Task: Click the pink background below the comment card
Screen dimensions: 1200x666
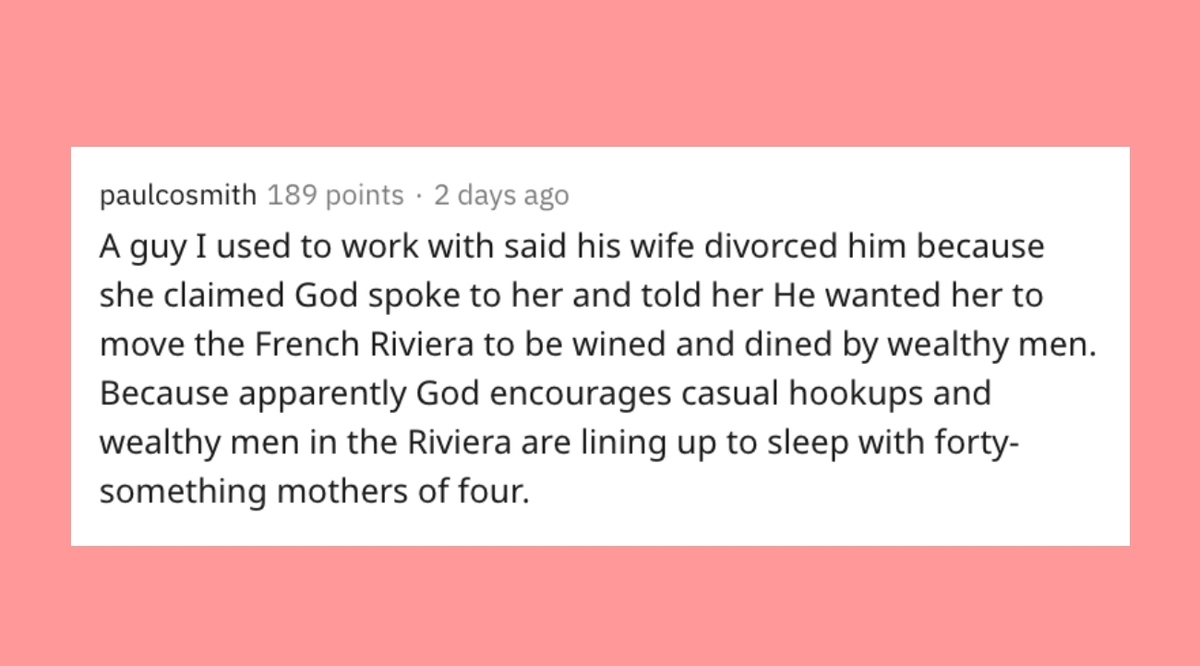Action: pyautogui.click(x=600, y=606)
